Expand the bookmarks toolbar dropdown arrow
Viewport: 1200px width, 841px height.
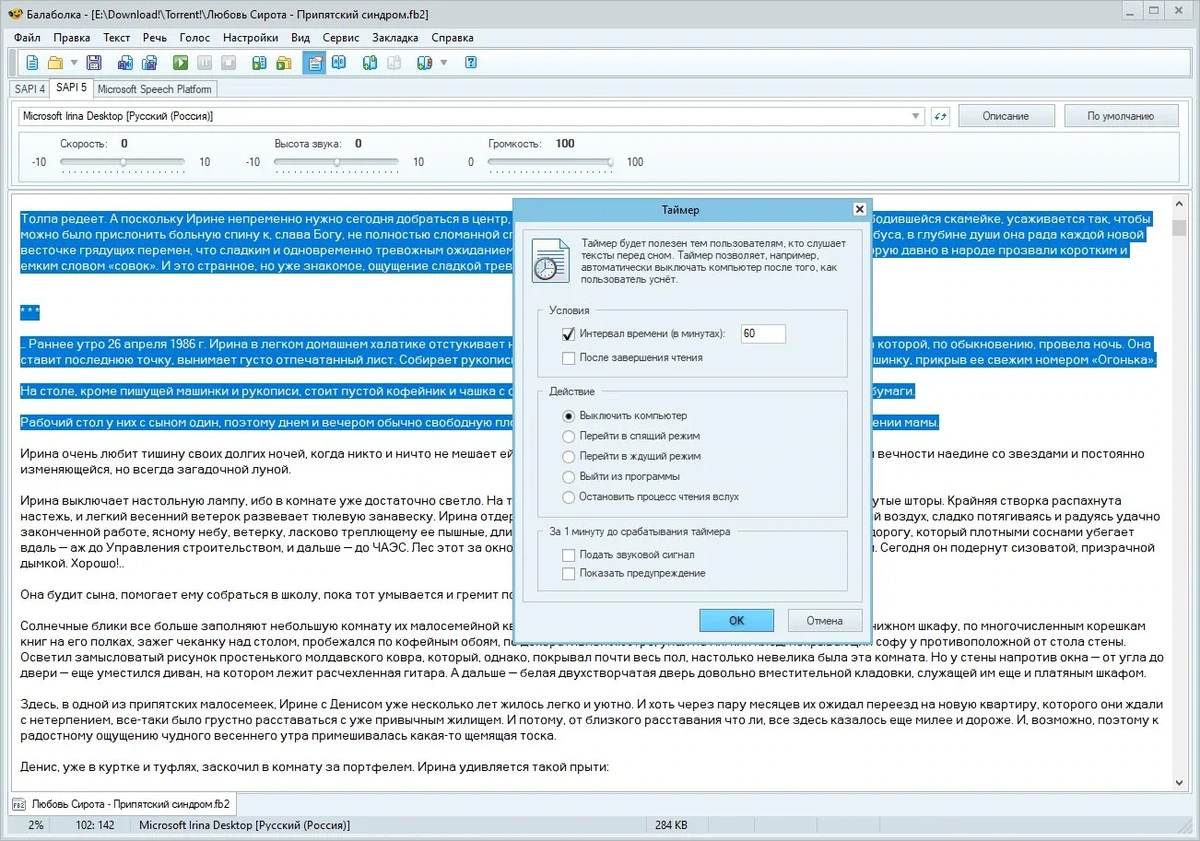[444, 63]
